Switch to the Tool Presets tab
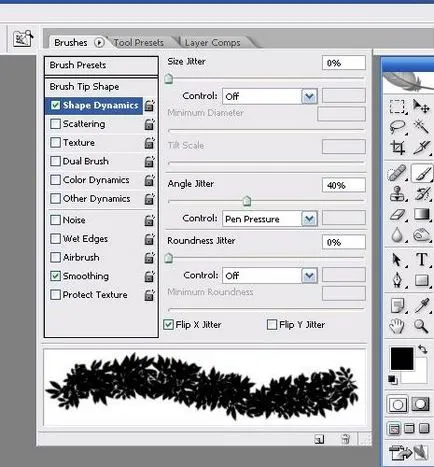 139,43
